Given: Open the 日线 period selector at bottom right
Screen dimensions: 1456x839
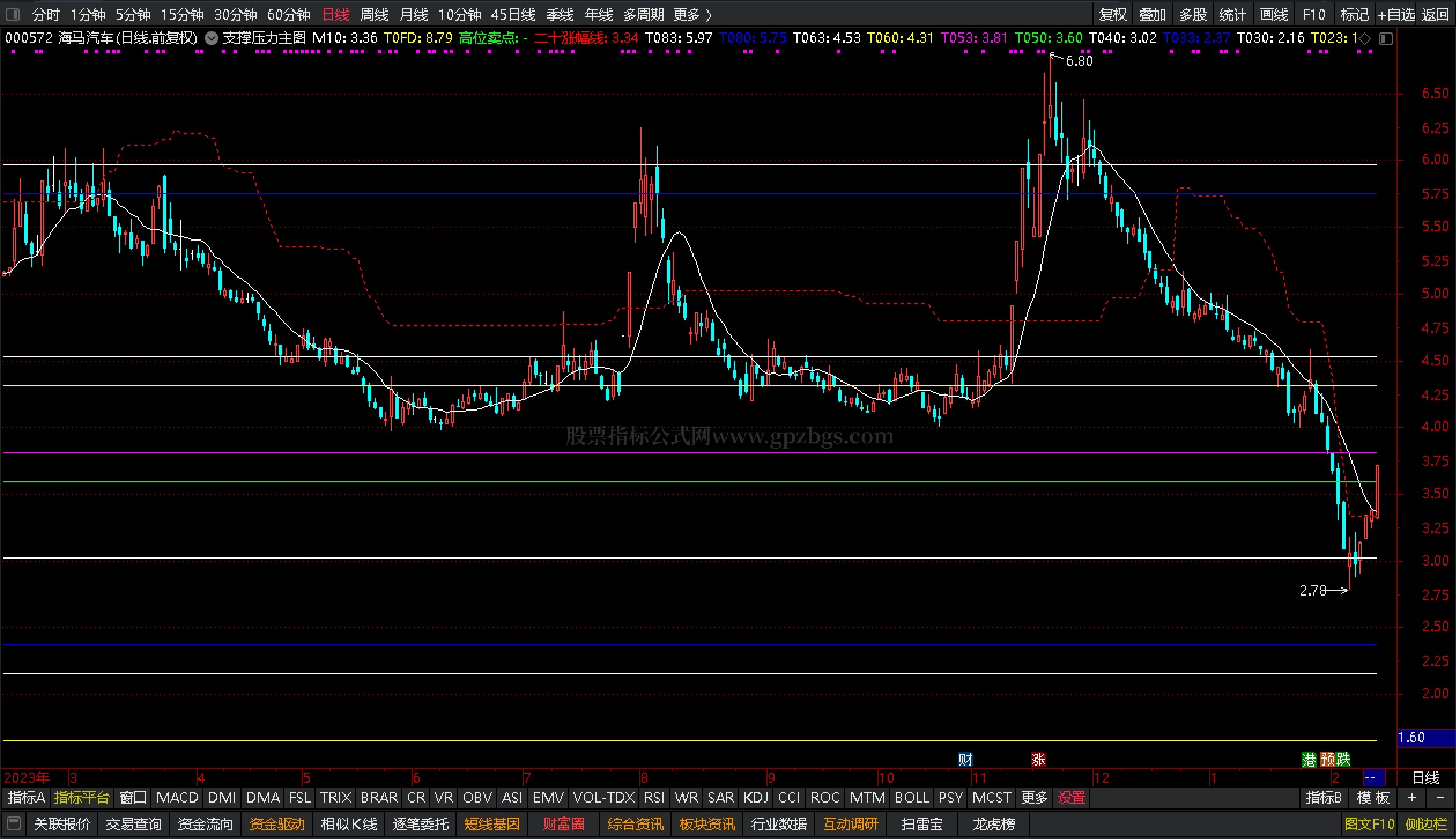Looking at the screenshot, I should (x=1426, y=778).
